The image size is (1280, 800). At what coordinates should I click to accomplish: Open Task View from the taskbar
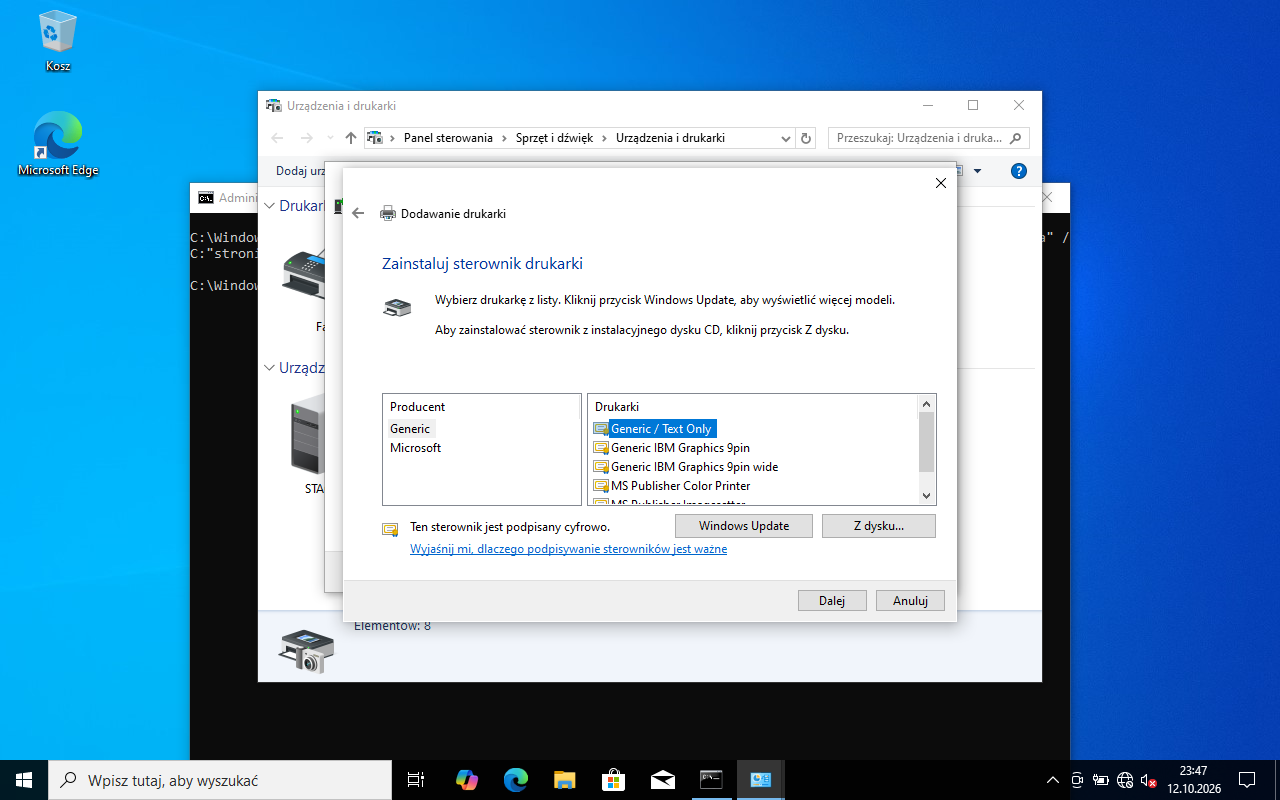click(416, 780)
